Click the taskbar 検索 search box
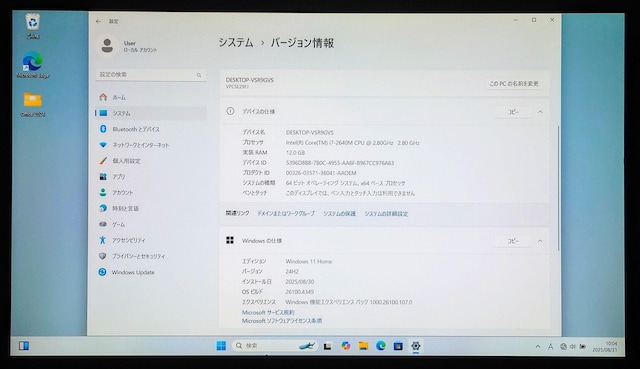The width and height of the screenshot is (640, 369). [274, 346]
